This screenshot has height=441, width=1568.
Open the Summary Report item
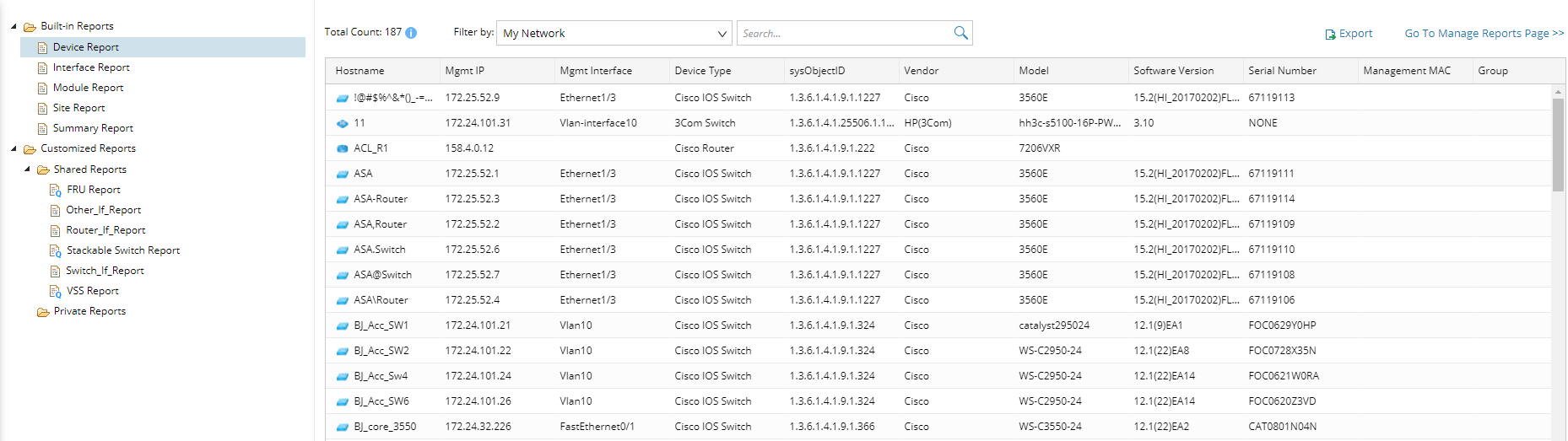click(x=93, y=128)
